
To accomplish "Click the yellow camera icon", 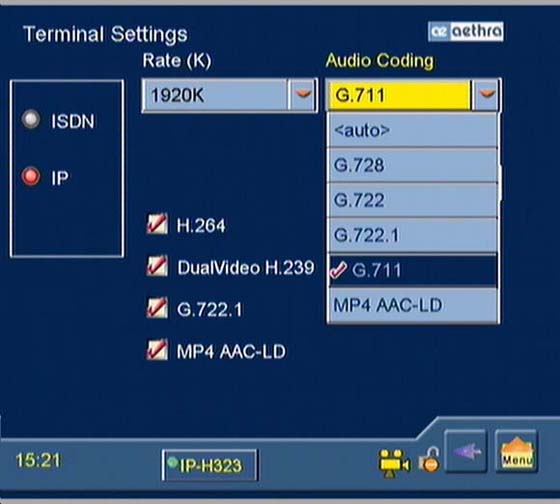I will [x=394, y=463].
